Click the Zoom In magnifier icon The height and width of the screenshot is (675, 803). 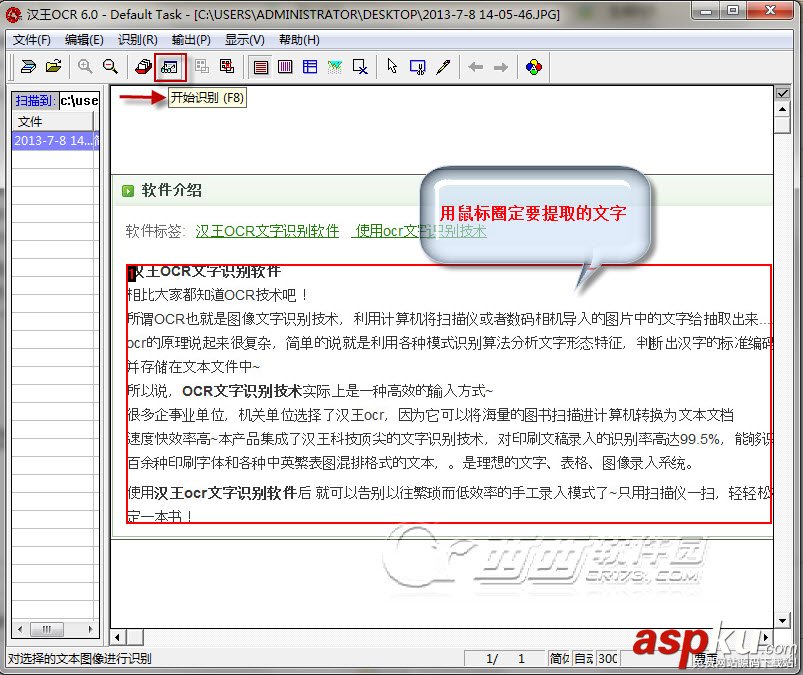tap(86, 67)
